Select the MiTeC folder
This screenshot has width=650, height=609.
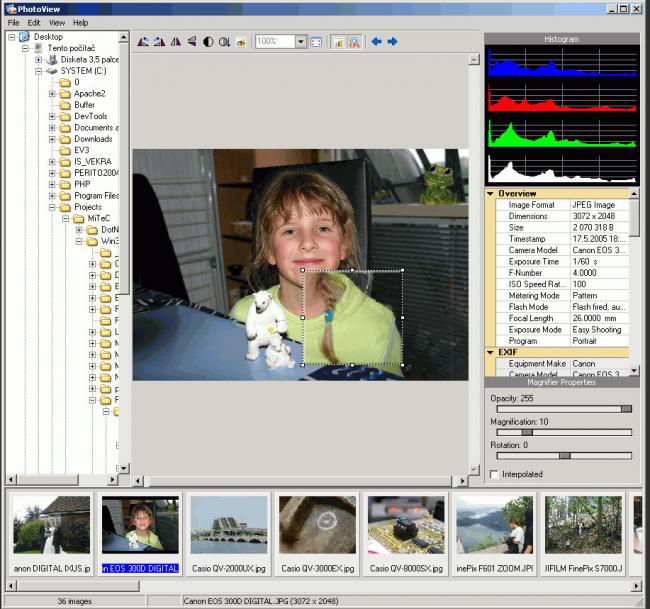[99, 218]
